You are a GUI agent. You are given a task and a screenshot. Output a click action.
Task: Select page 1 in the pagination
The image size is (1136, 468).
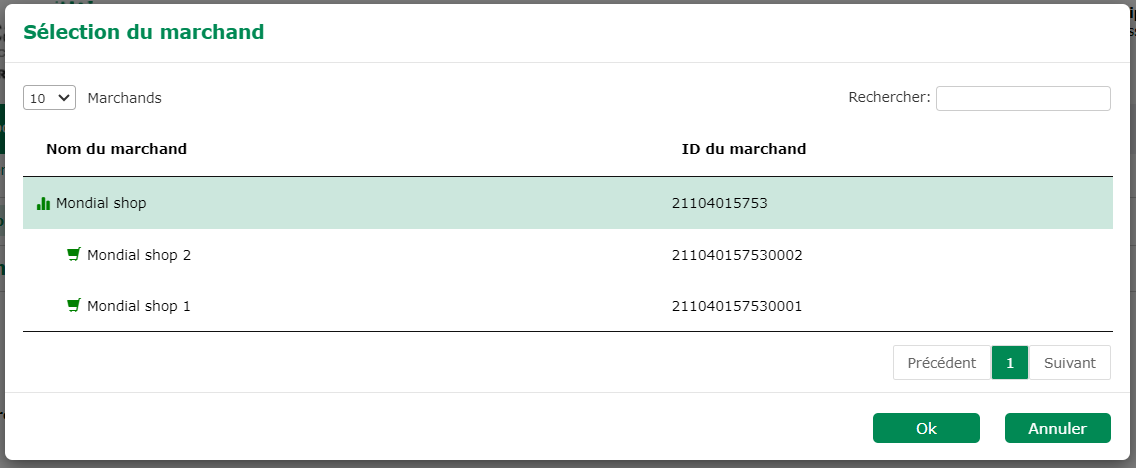pyautogui.click(x=1010, y=363)
